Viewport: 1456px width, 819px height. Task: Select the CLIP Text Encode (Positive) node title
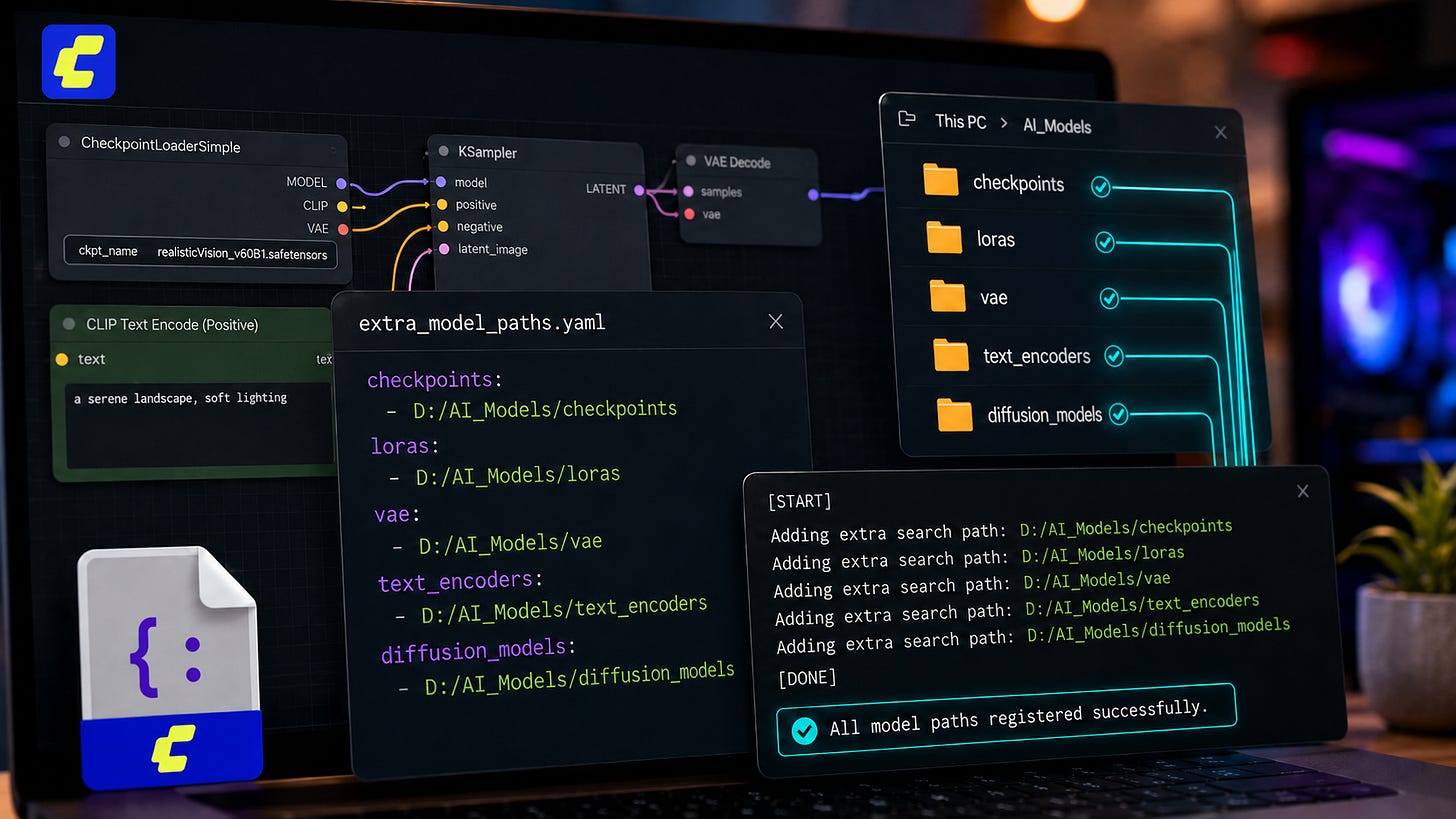click(x=172, y=325)
